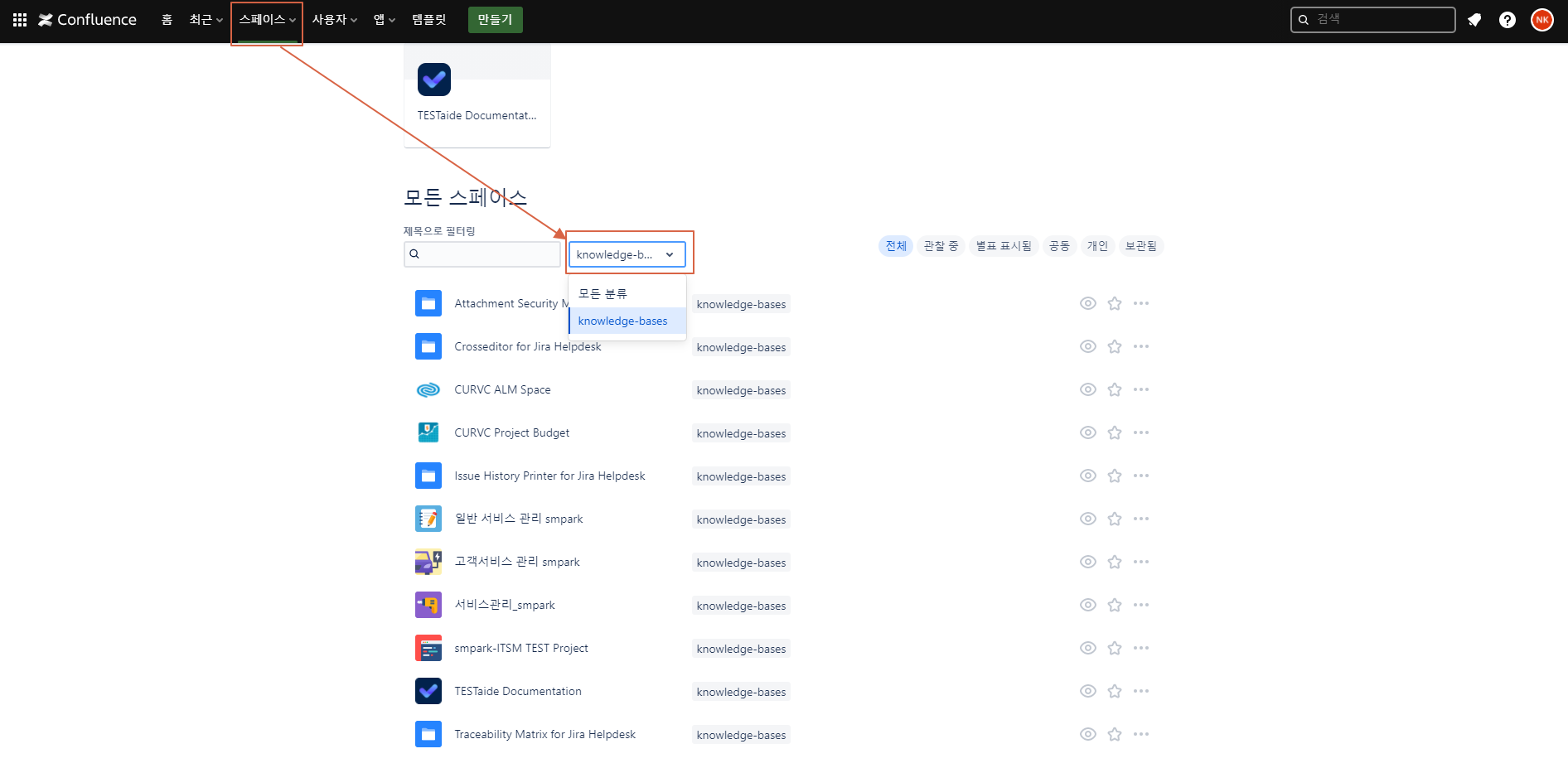Click knowledge-bases label on CURVC ALM Space row
This screenshot has height=768, width=1568.
[741, 390]
